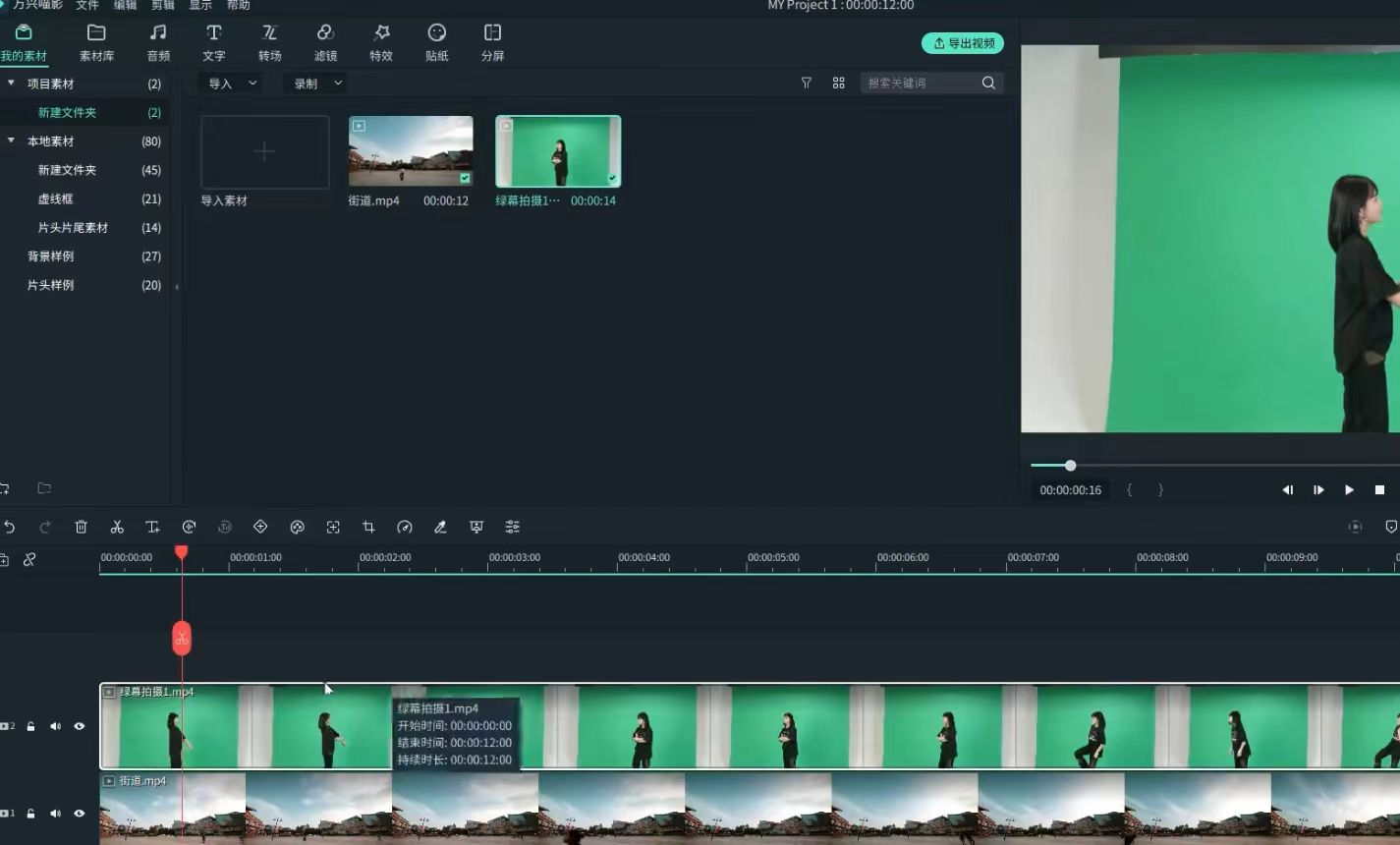Select the crop tool icon

click(x=368, y=527)
